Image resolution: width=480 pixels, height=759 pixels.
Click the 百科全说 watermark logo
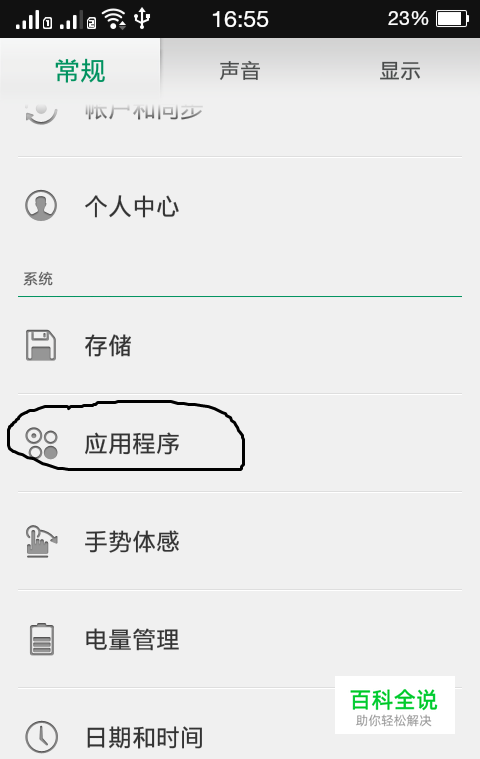pyautogui.click(x=395, y=705)
